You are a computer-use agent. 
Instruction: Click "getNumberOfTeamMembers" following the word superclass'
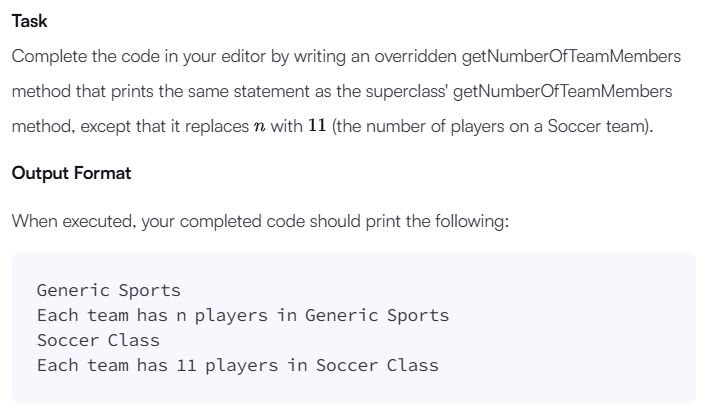(x=563, y=91)
